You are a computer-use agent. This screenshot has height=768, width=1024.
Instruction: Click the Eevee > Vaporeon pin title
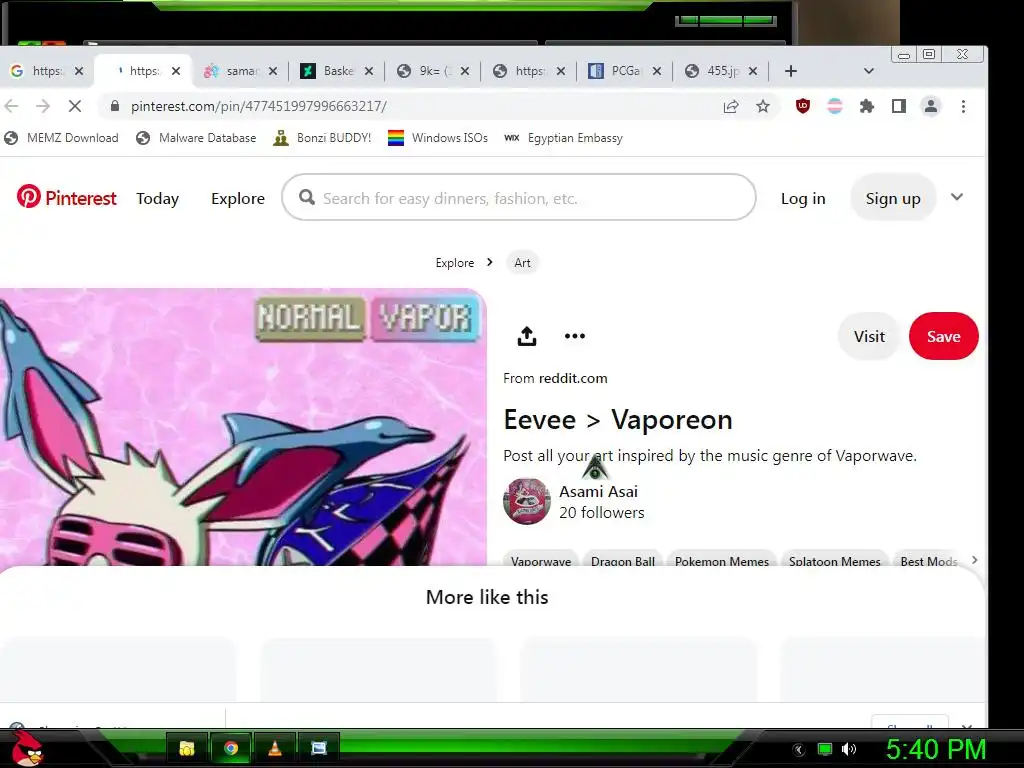tap(618, 420)
